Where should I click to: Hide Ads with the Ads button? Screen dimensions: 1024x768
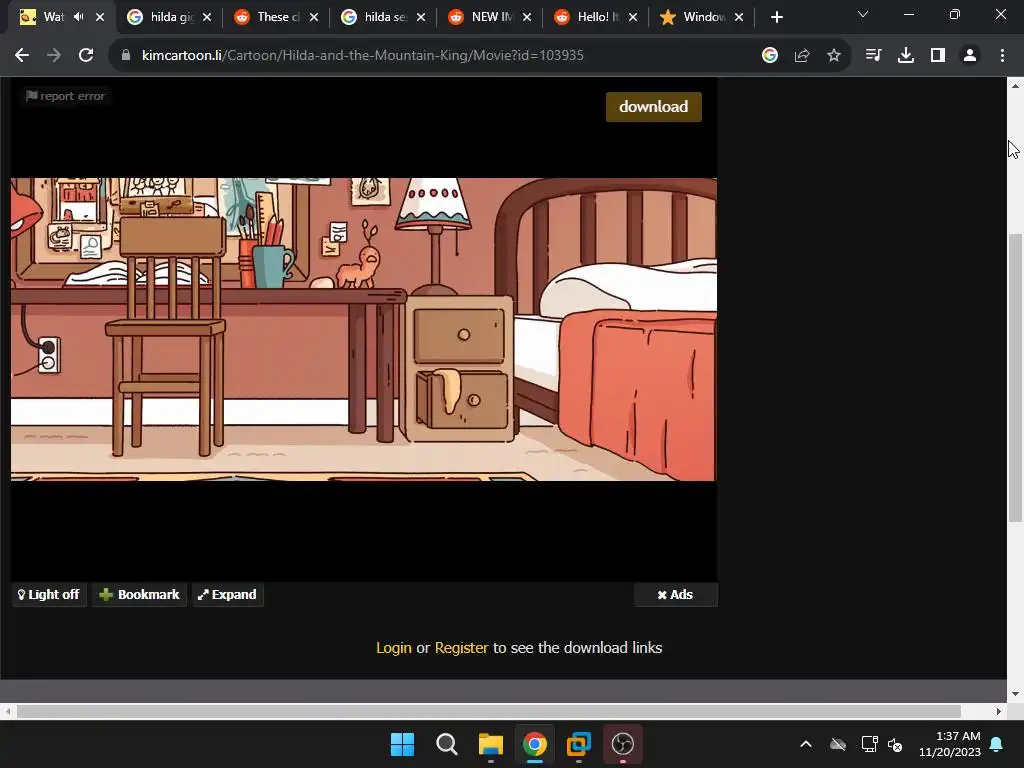[x=675, y=594]
